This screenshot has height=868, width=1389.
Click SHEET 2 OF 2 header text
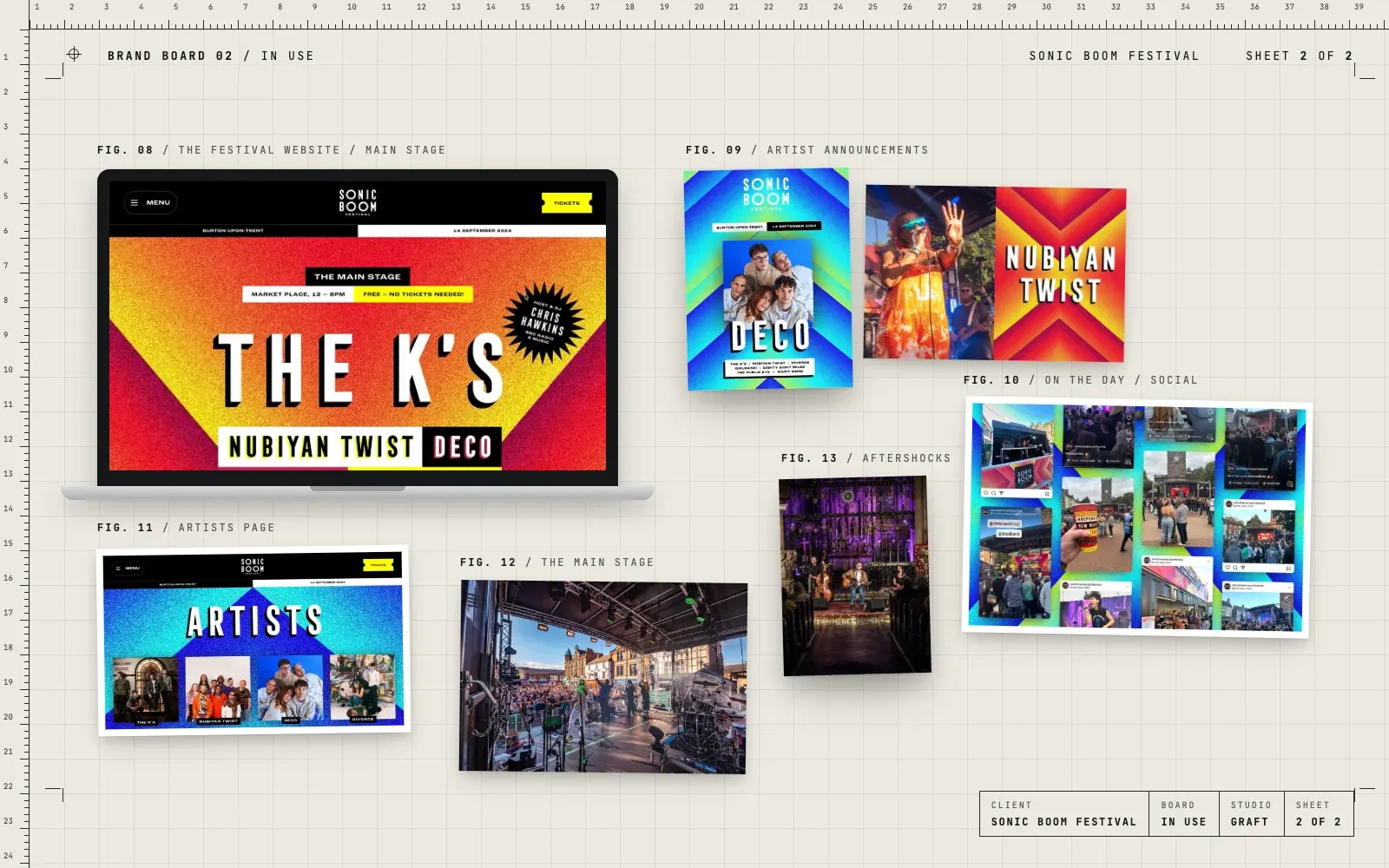coord(1299,56)
